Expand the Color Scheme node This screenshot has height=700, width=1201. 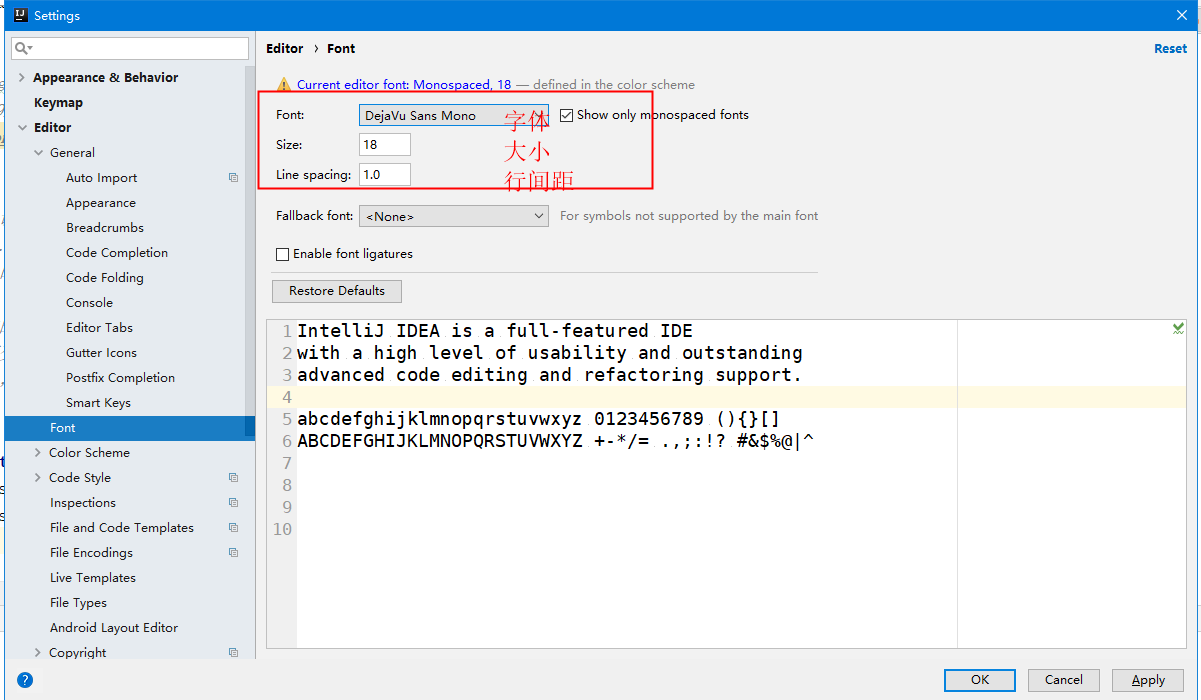pos(38,453)
